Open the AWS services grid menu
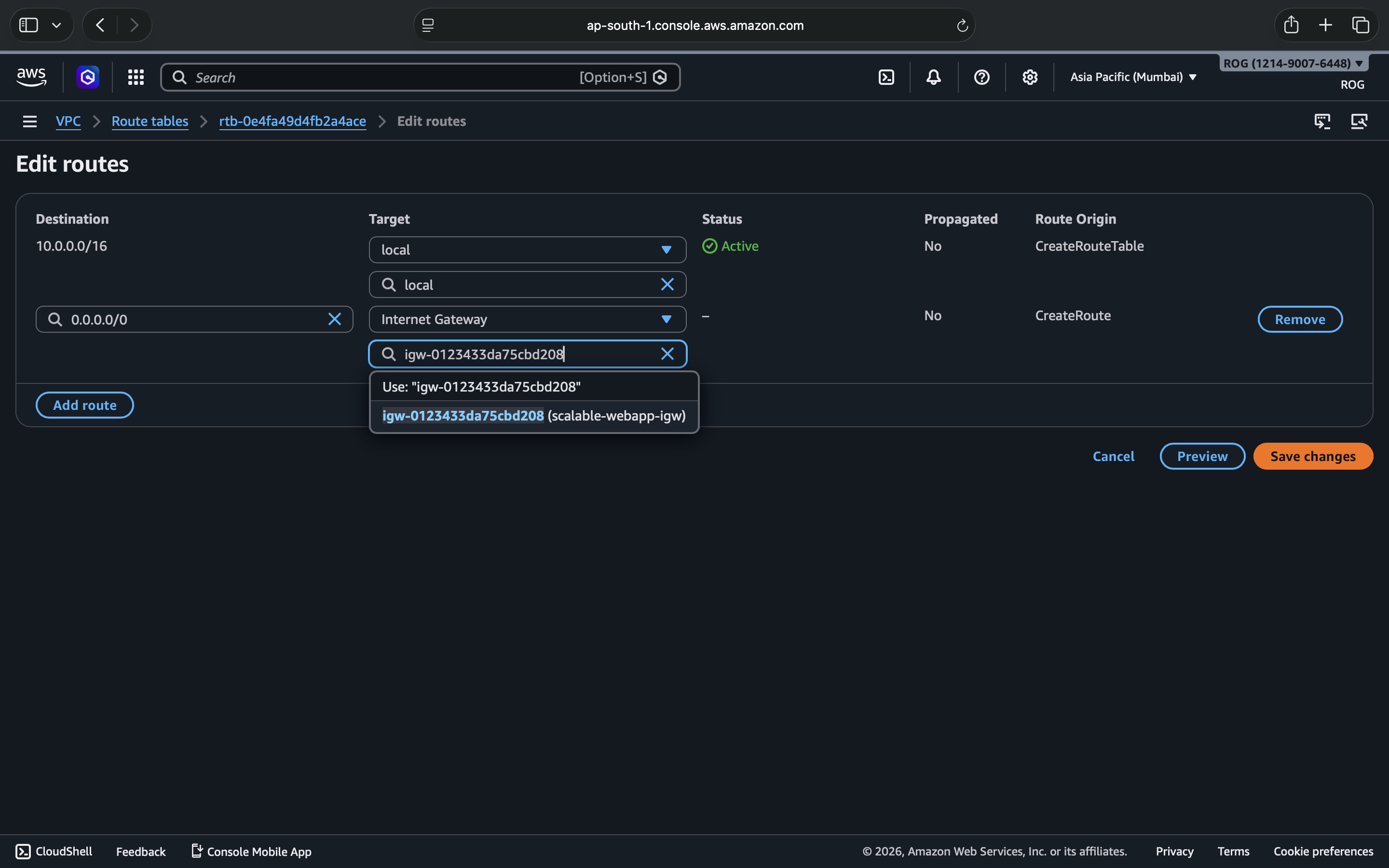This screenshot has height=868, width=1389. click(x=136, y=77)
